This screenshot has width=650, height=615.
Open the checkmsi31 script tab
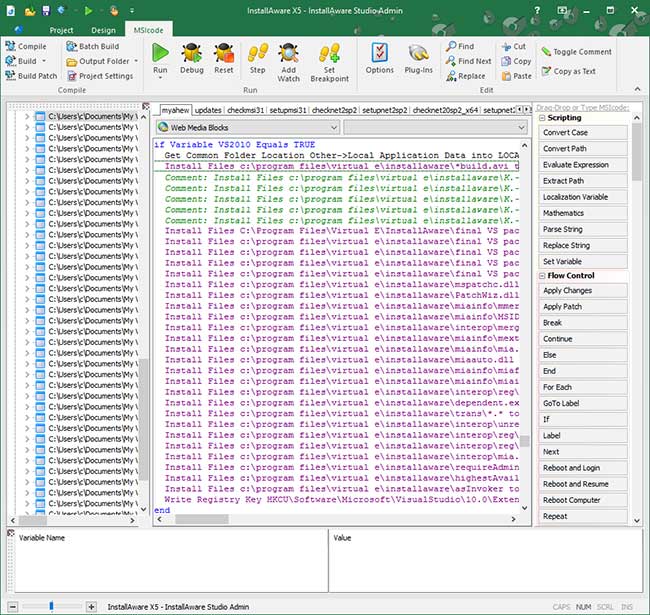pyautogui.click(x=245, y=110)
